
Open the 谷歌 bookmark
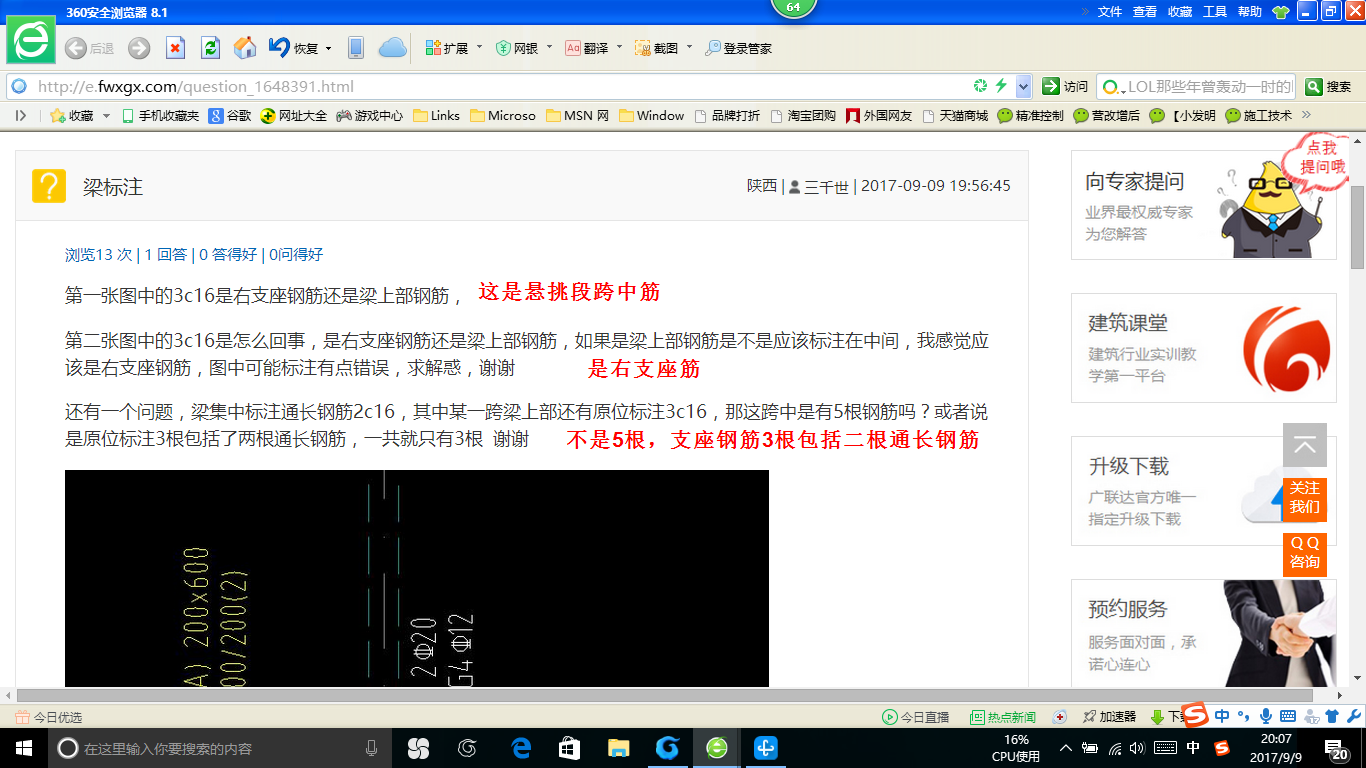(x=230, y=116)
